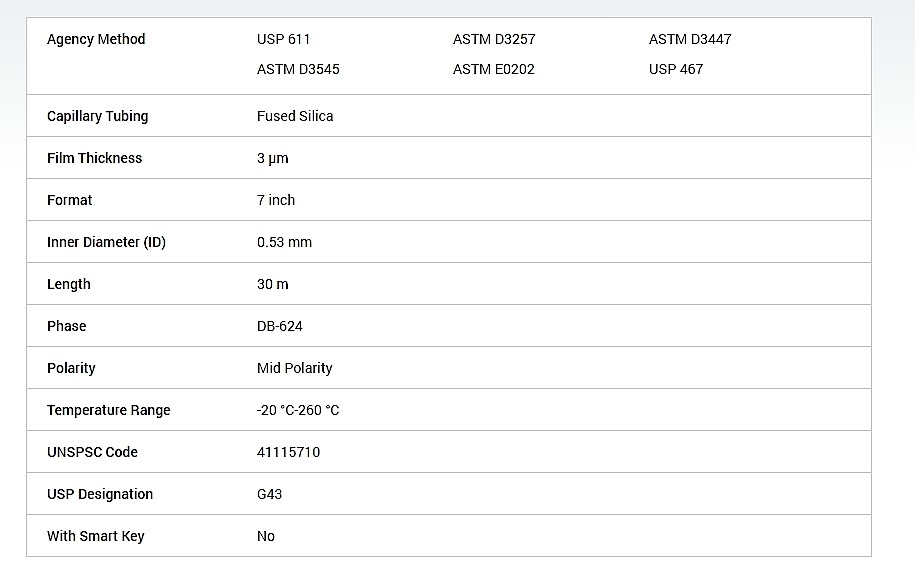915x578 pixels.
Task: Click the DB-624 phase value
Action: coord(280,326)
